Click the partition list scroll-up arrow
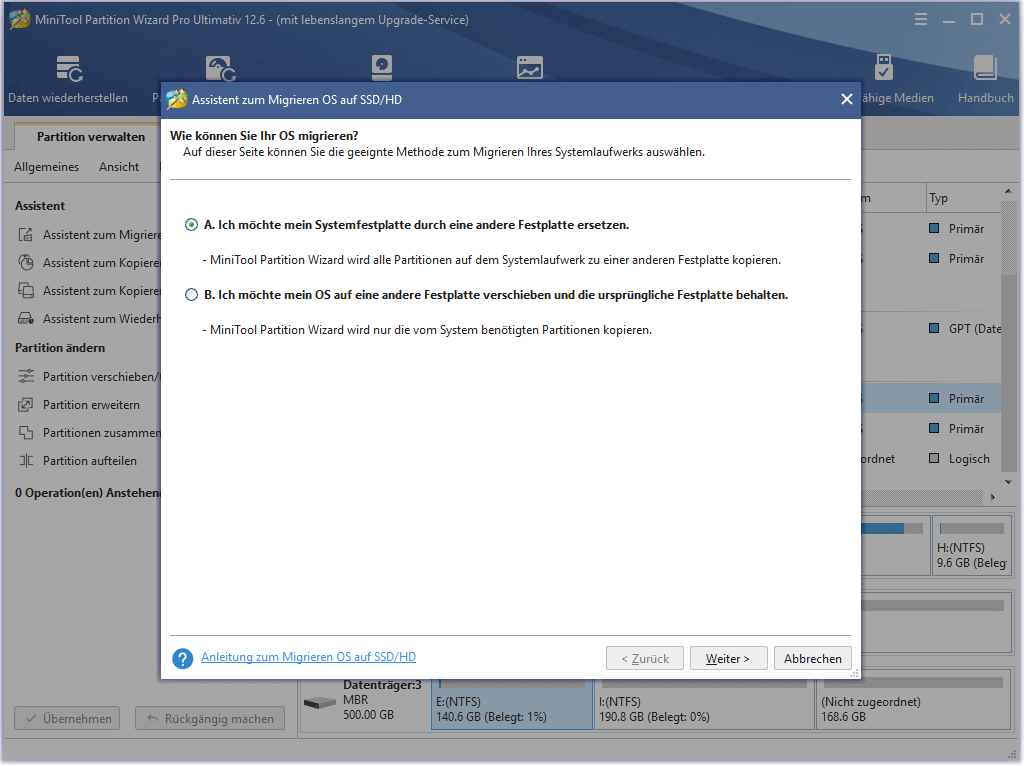 1008,191
